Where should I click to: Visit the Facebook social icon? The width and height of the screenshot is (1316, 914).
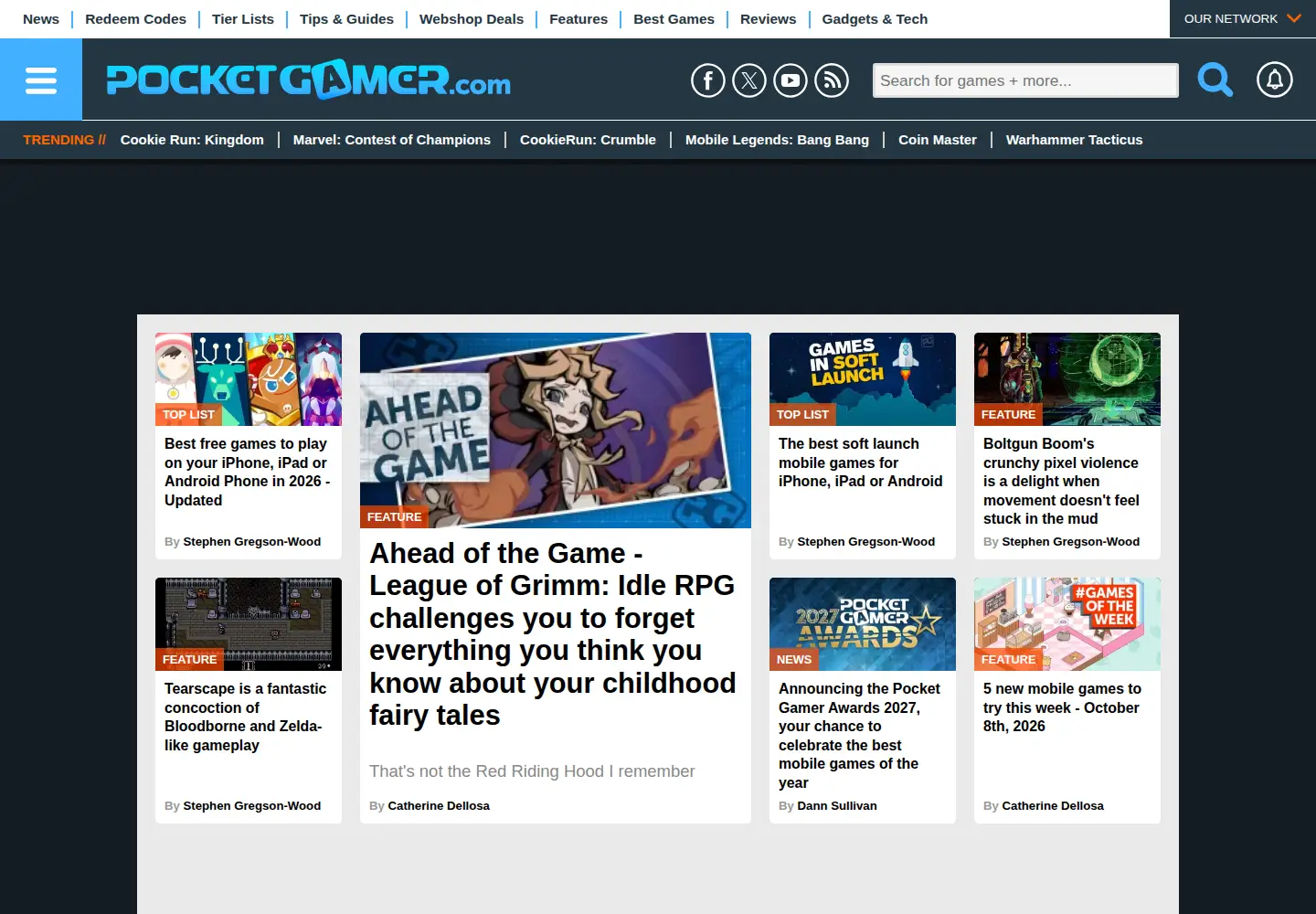[x=708, y=80]
